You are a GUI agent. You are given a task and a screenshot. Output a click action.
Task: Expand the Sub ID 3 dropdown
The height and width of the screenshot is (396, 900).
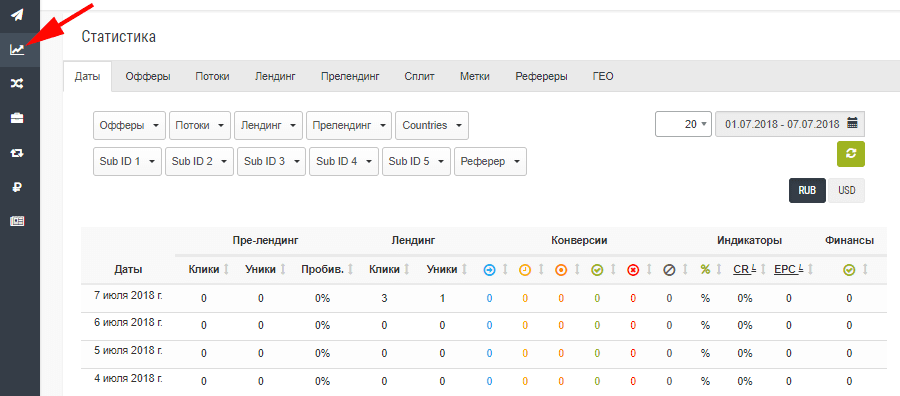click(x=271, y=161)
